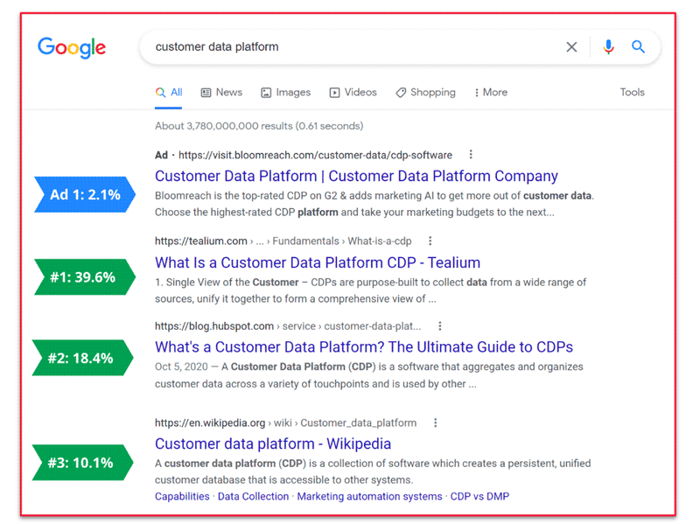Open the Bloomreach Customer Data Platform Company ad
This screenshot has height=524, width=700.
point(356,176)
